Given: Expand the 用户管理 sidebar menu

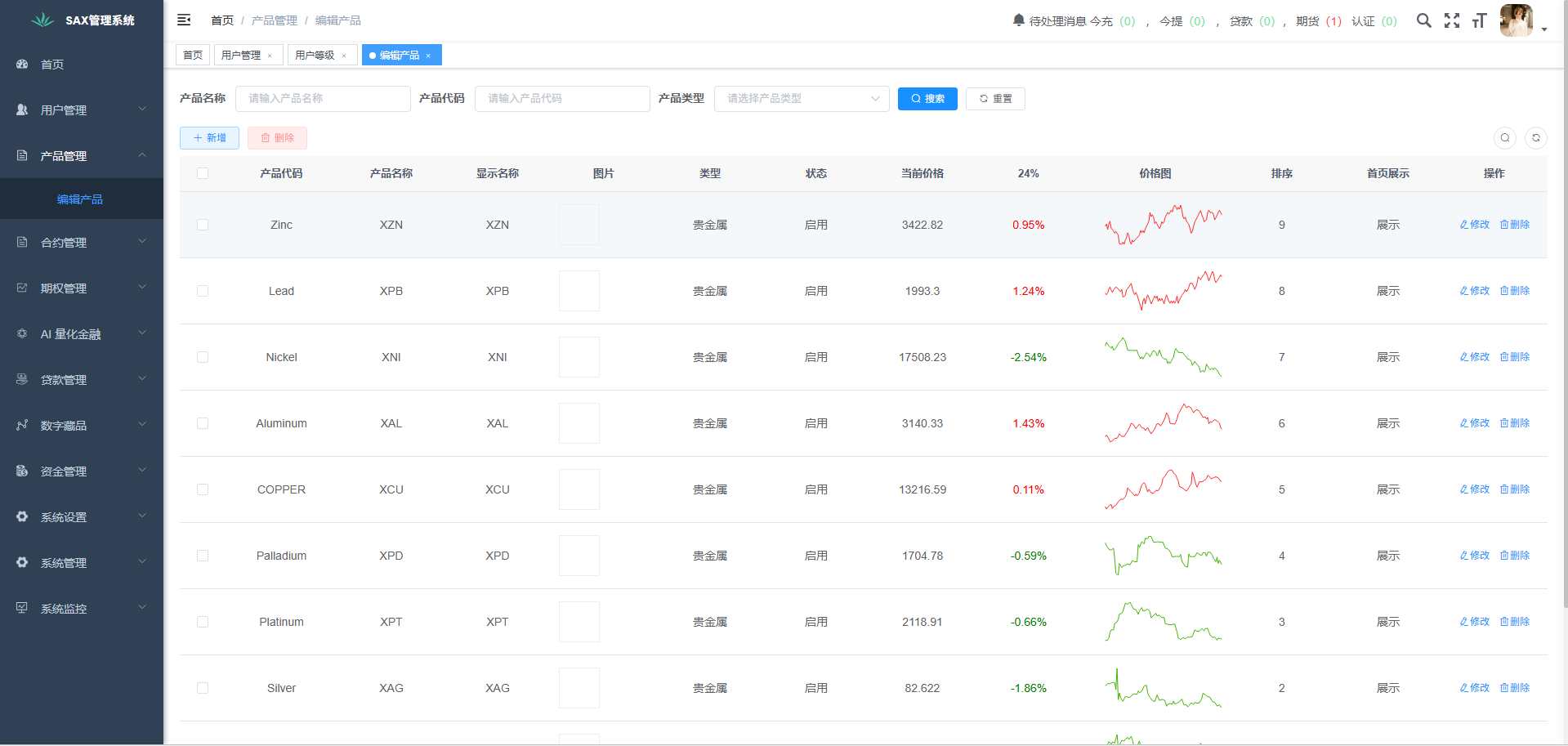Looking at the screenshot, I should (x=82, y=109).
